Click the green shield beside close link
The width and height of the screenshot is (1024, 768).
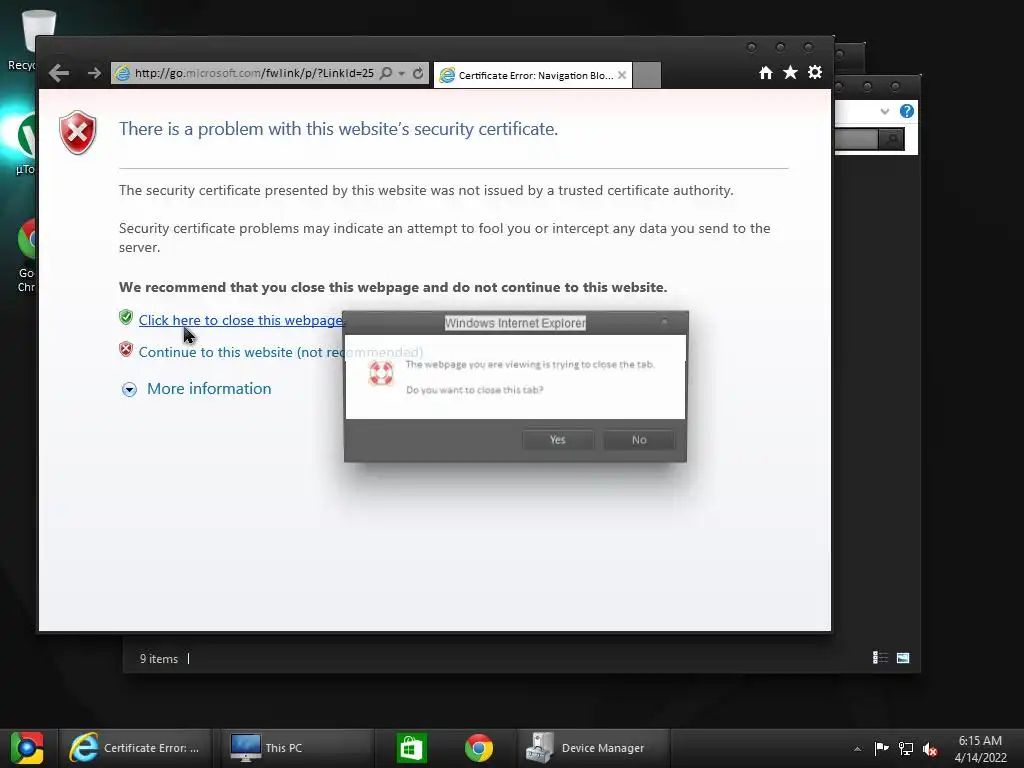[x=126, y=317]
